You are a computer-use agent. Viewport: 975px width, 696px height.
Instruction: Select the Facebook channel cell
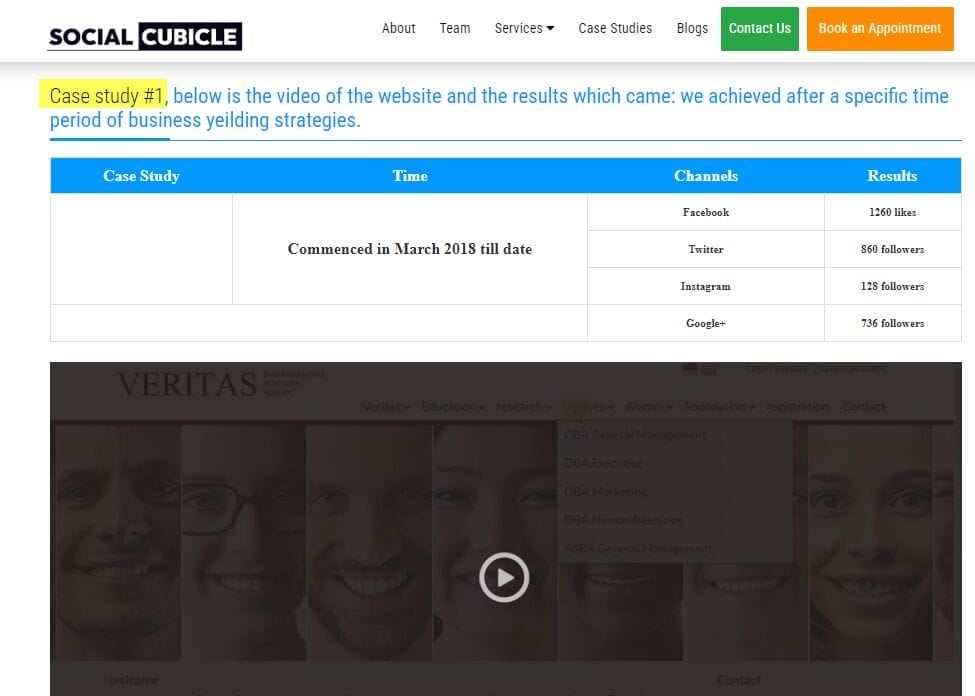click(706, 212)
